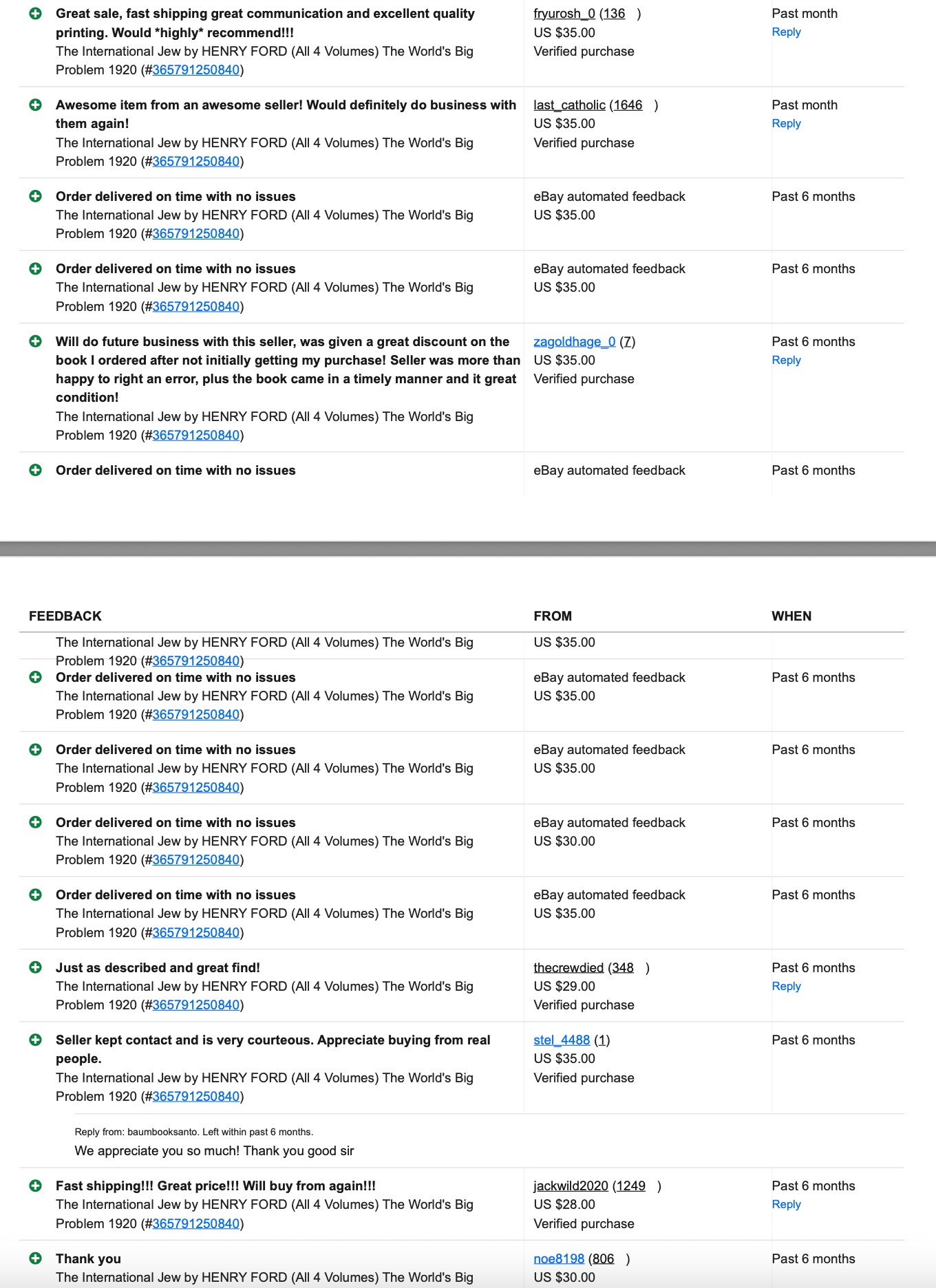Reply to thecrewdied feedback
This screenshot has height=1288, width=936.
786,987
